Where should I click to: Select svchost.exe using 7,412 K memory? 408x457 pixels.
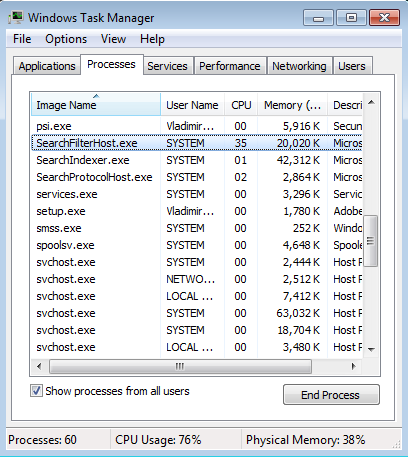[197, 296]
